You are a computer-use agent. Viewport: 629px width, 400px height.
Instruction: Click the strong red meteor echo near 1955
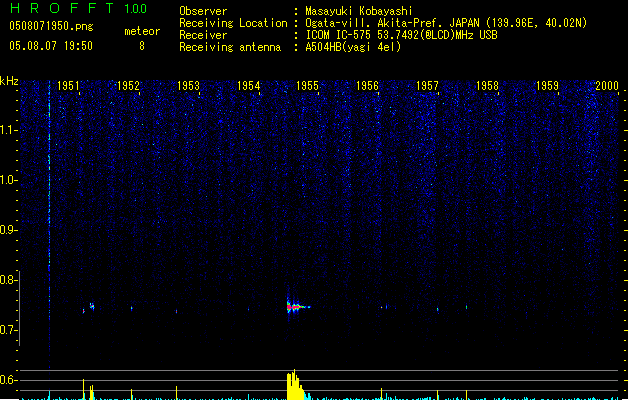296,307
